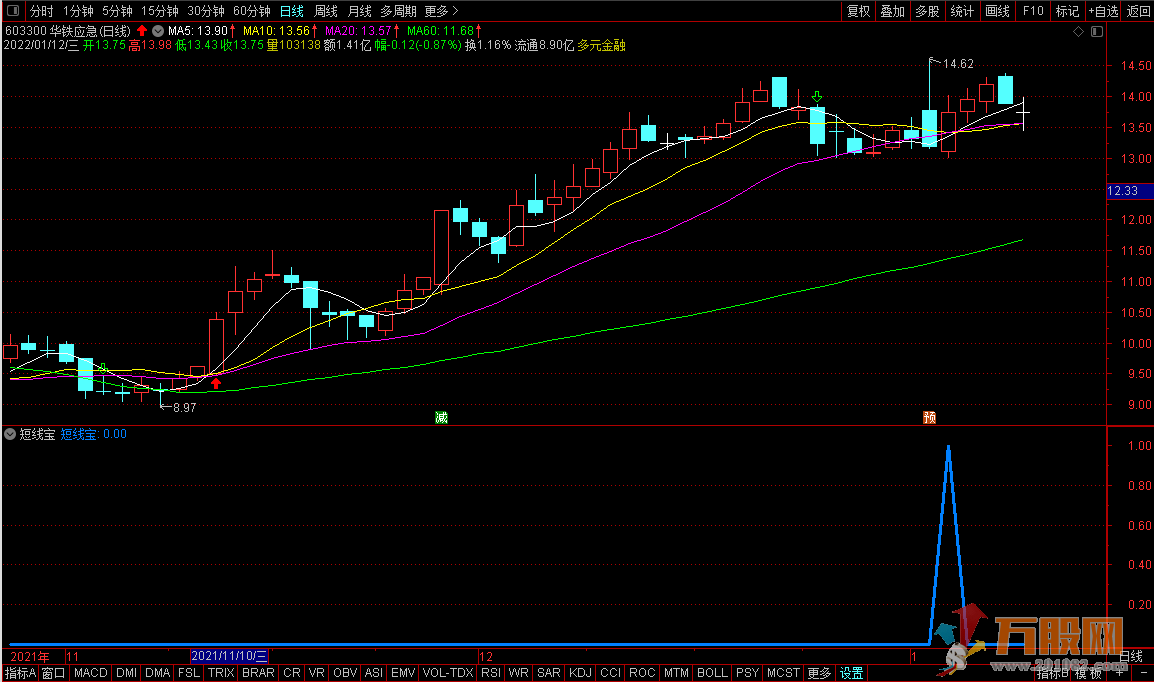Select the MACD indicator
The height and width of the screenshot is (682, 1154).
click(x=91, y=673)
